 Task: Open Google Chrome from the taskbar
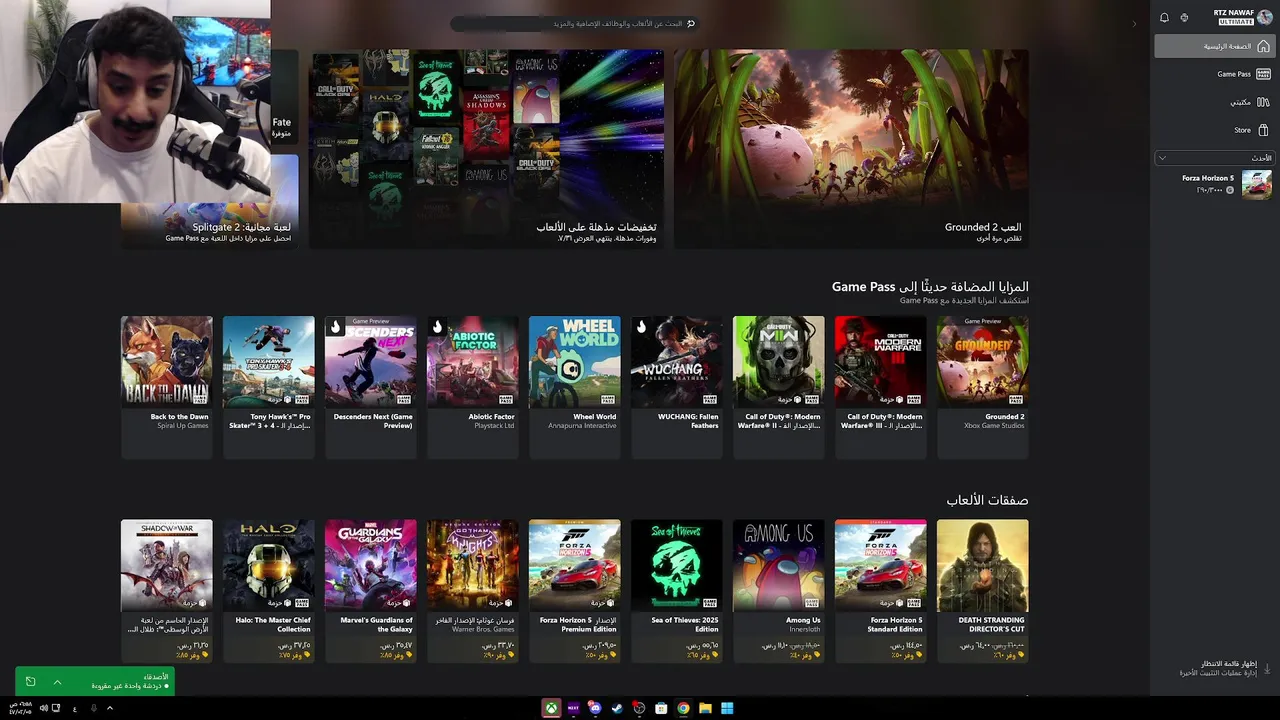(x=683, y=708)
